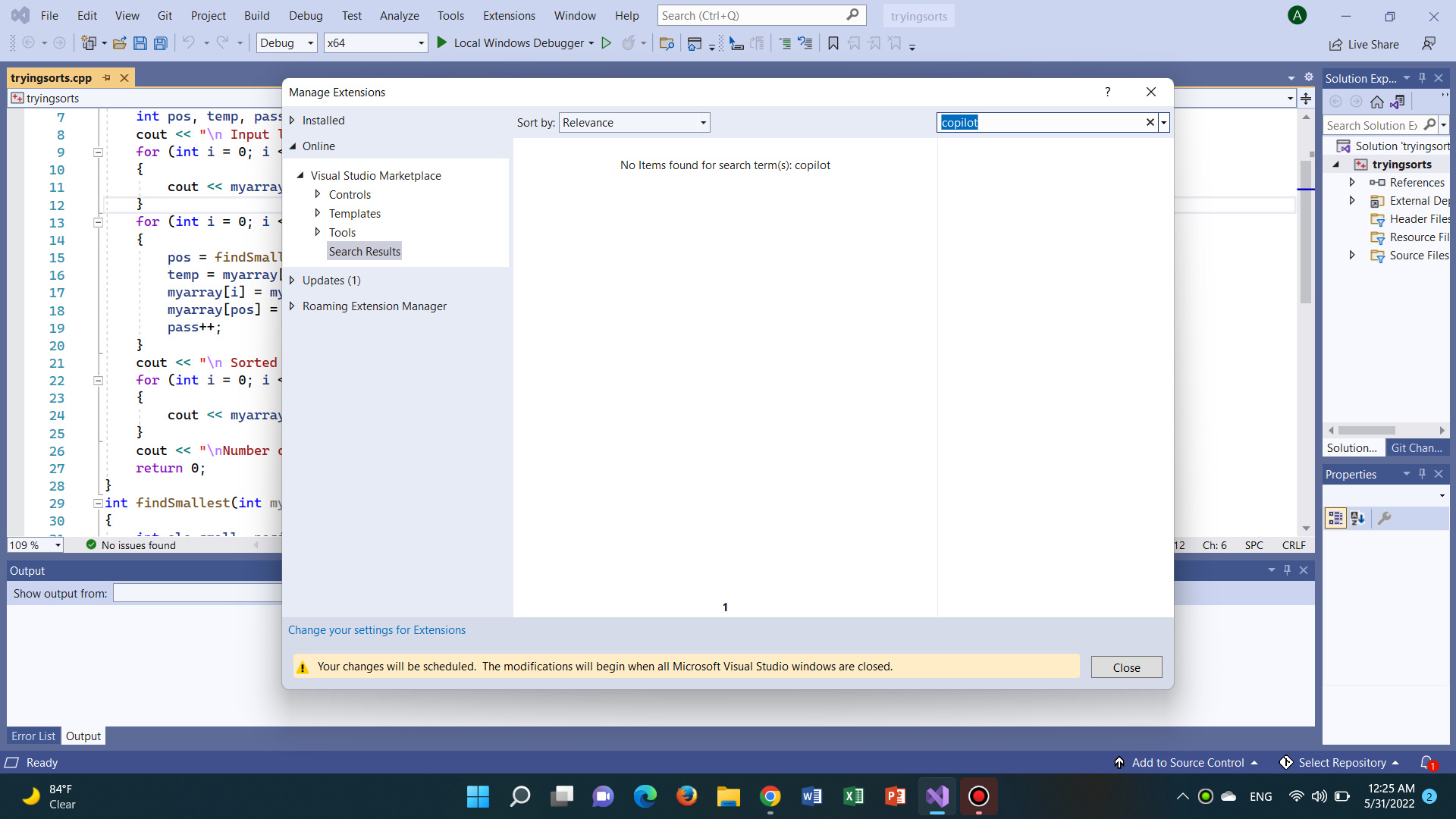Expand References in Solution Explorer

tap(1353, 182)
